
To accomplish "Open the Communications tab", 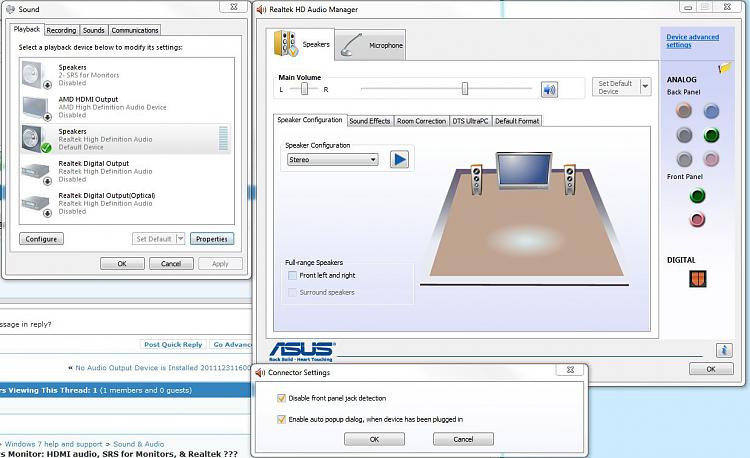I will pyautogui.click(x=135, y=30).
